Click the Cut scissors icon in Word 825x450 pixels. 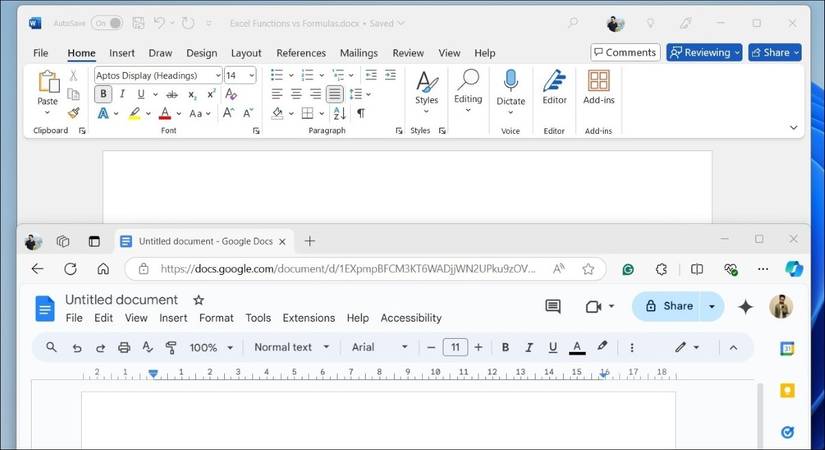(x=74, y=76)
